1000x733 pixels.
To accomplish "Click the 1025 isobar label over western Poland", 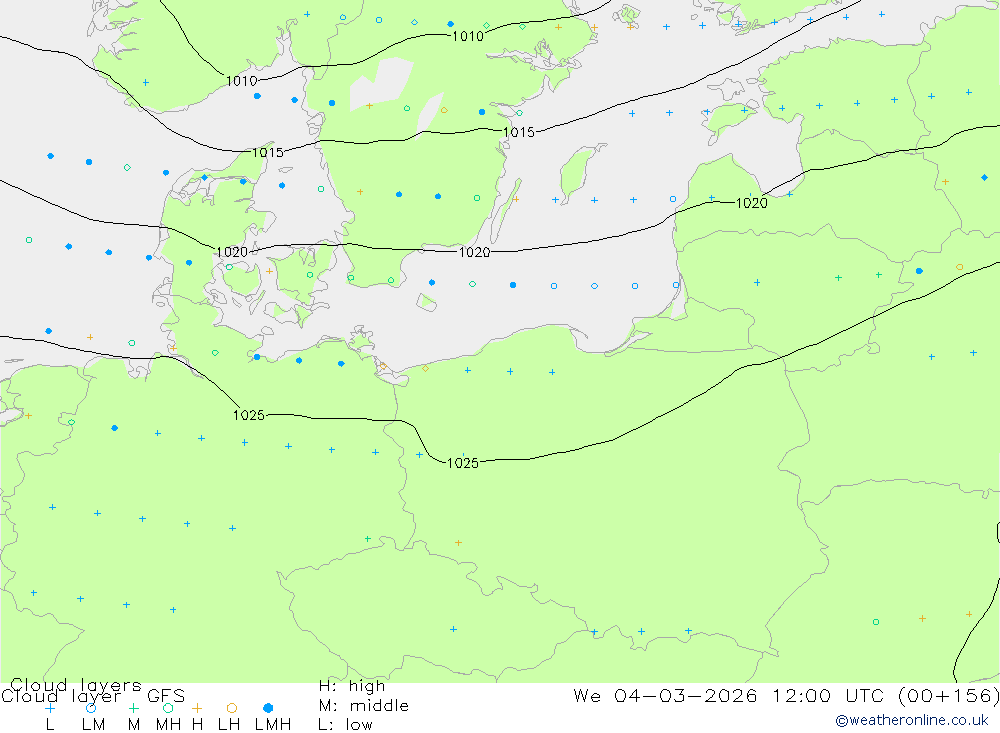I will [x=463, y=463].
